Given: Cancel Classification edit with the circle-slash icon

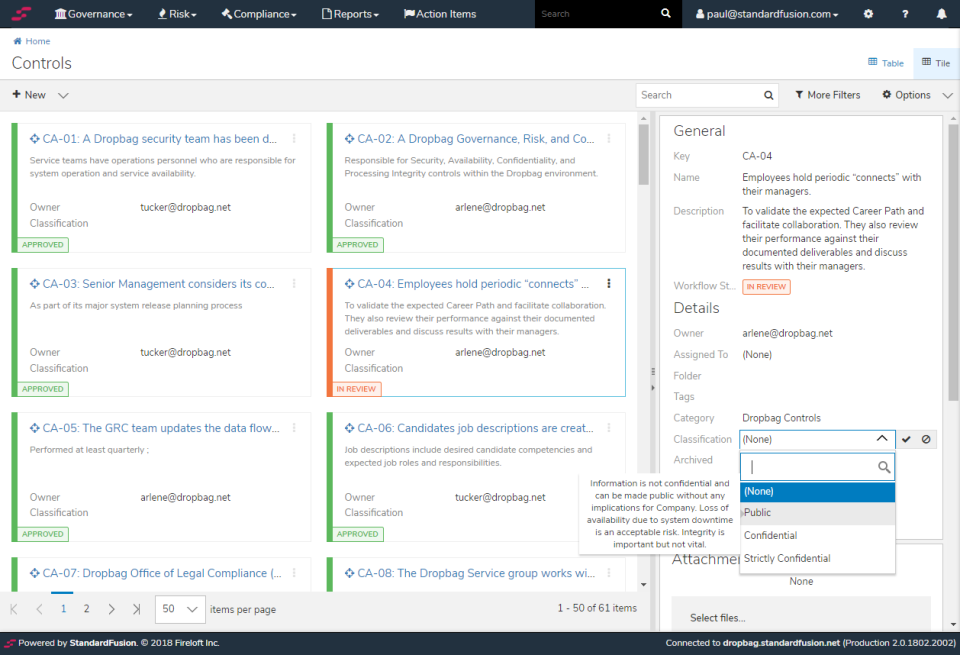Looking at the screenshot, I should click(926, 439).
